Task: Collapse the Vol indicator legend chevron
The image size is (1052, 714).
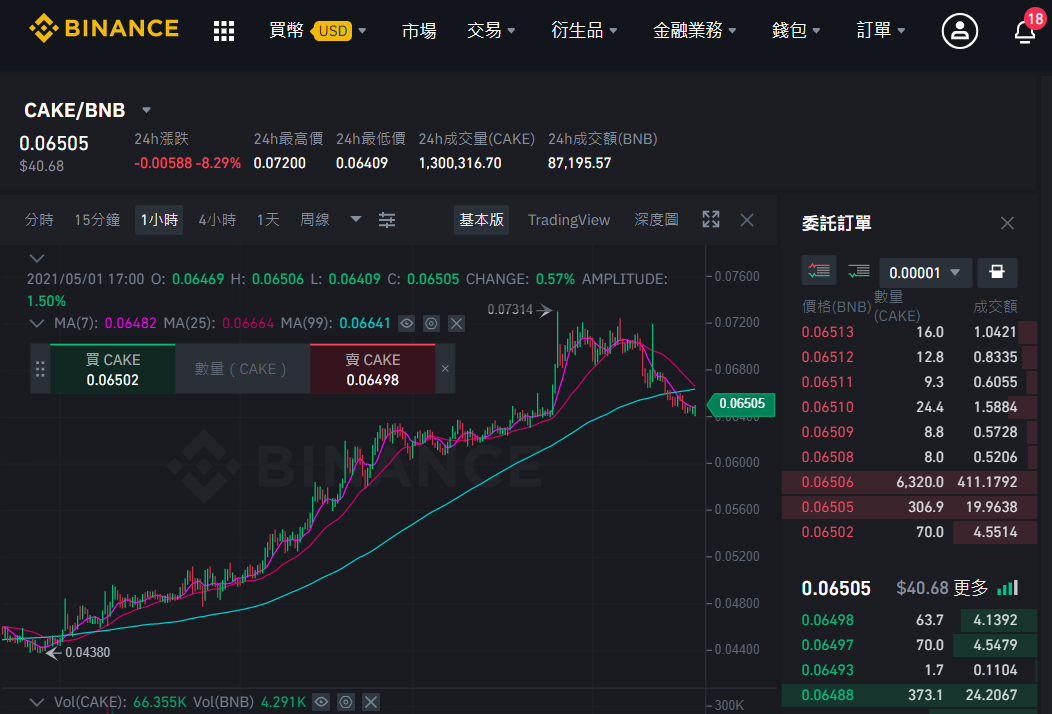Action: [x=37, y=702]
